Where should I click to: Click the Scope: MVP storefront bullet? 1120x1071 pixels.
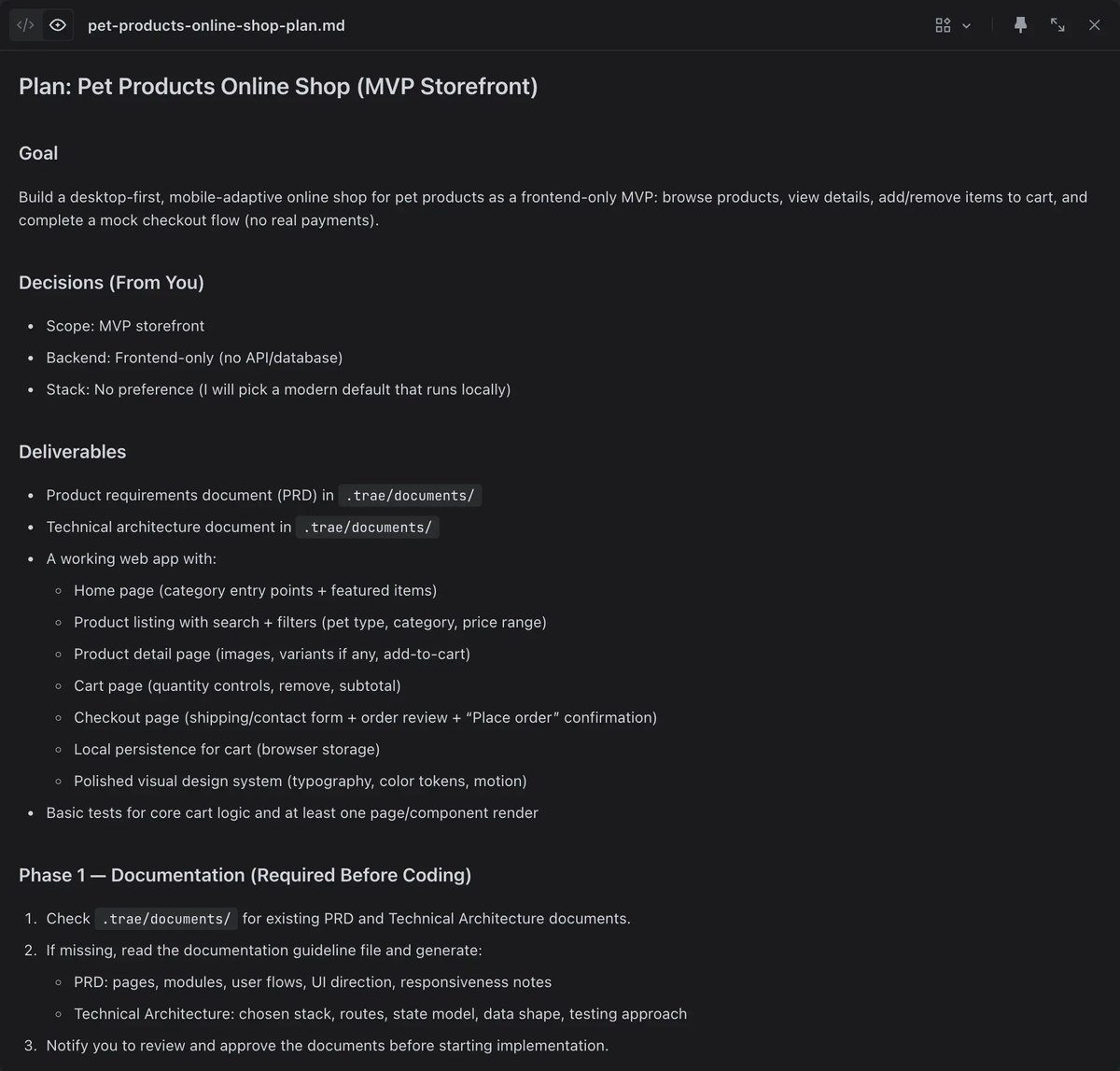(125, 326)
